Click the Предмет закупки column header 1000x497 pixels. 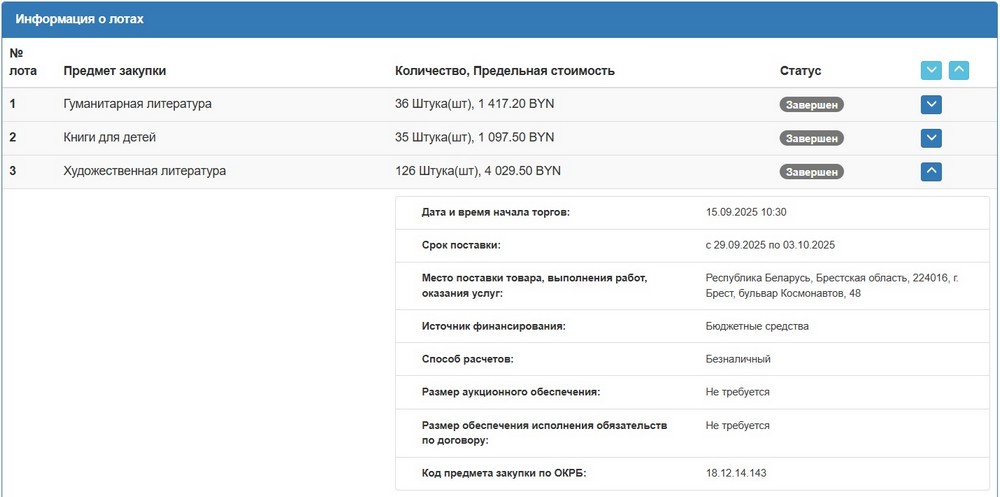click(x=114, y=71)
